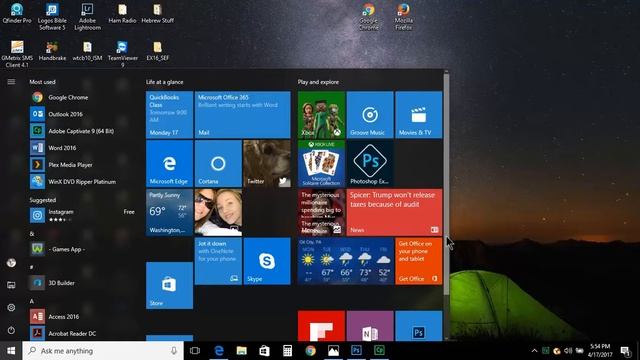Image resolution: width=640 pixels, height=360 pixels.
Task: Open Adobe Captivate 9 in Most used
Action: click(x=82, y=131)
